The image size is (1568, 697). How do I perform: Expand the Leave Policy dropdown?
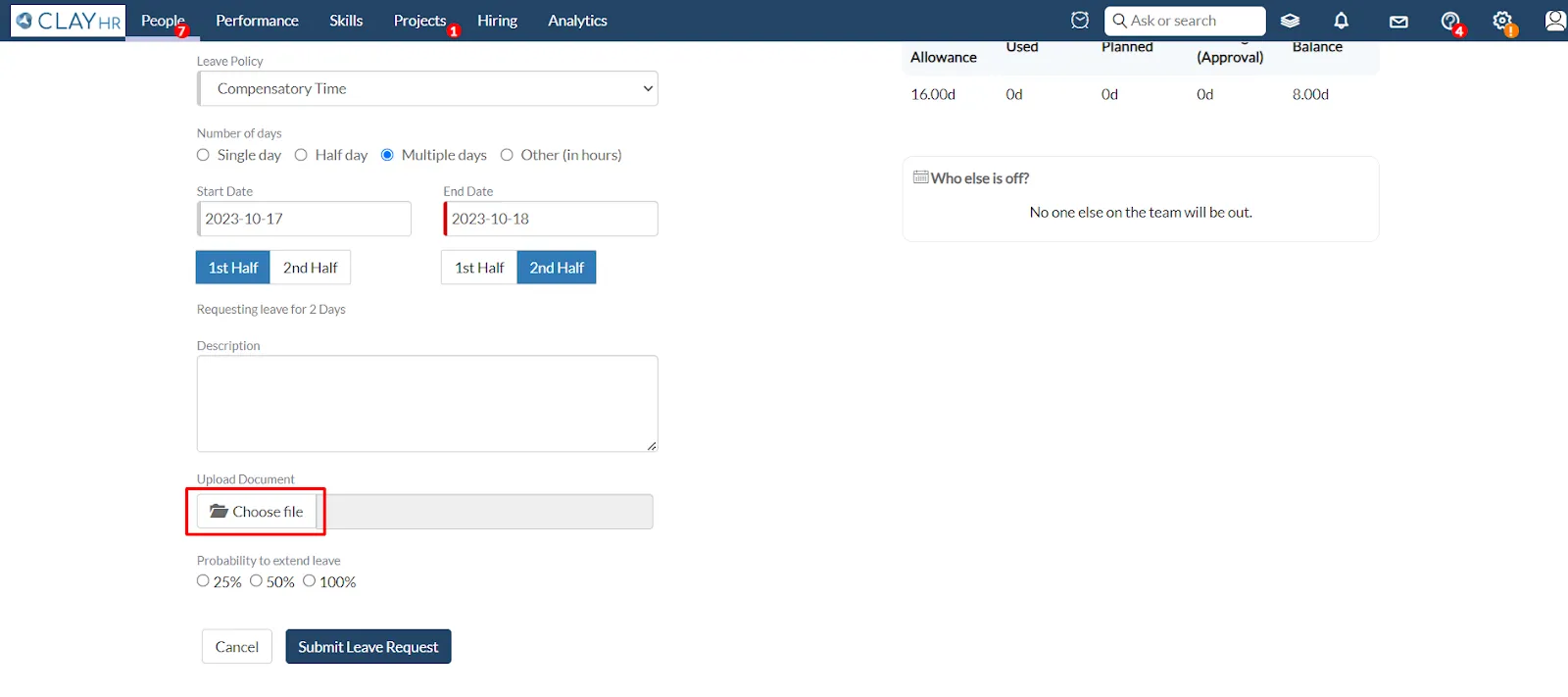[427, 88]
